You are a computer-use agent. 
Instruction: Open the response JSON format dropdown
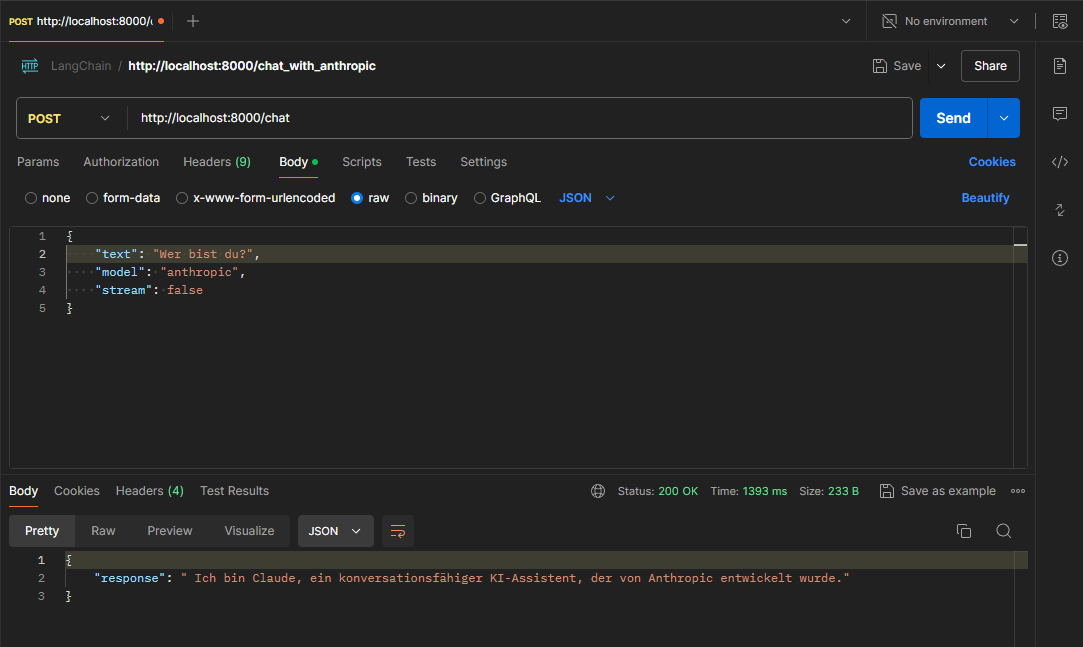coord(335,531)
